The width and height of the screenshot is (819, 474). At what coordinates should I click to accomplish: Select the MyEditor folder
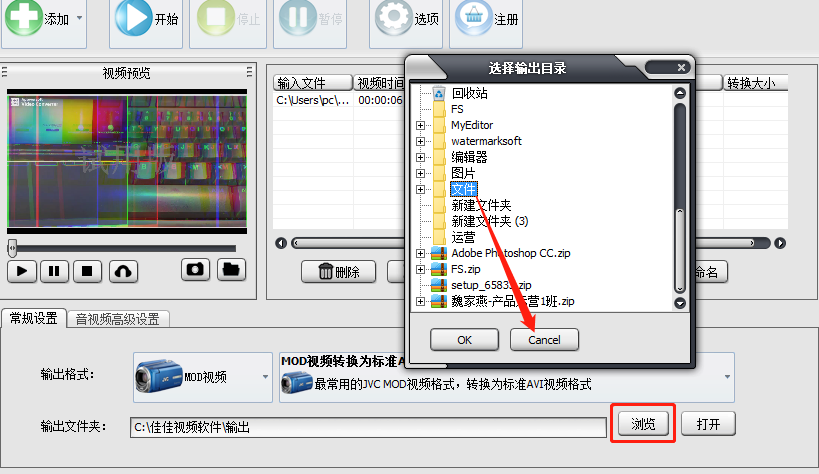click(472, 125)
